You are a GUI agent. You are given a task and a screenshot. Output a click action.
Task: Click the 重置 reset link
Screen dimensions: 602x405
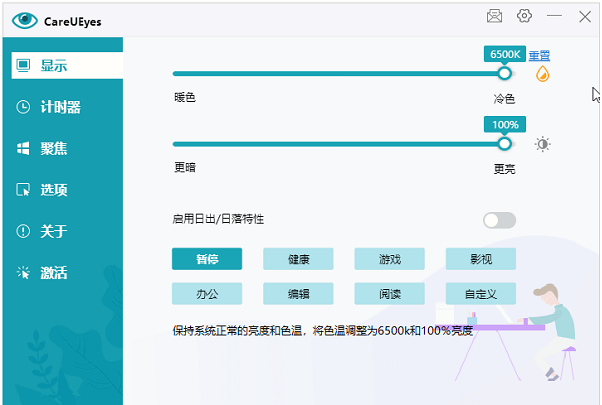539,55
